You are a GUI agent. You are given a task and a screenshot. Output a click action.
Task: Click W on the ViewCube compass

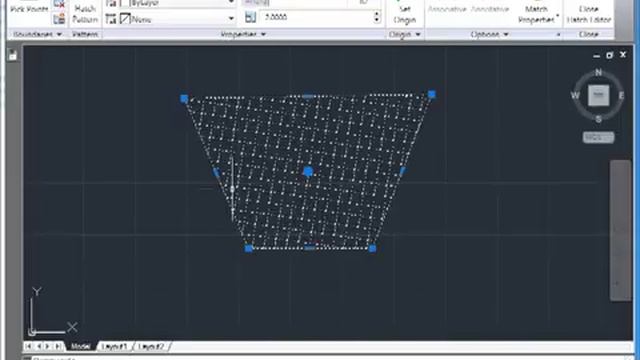575,96
